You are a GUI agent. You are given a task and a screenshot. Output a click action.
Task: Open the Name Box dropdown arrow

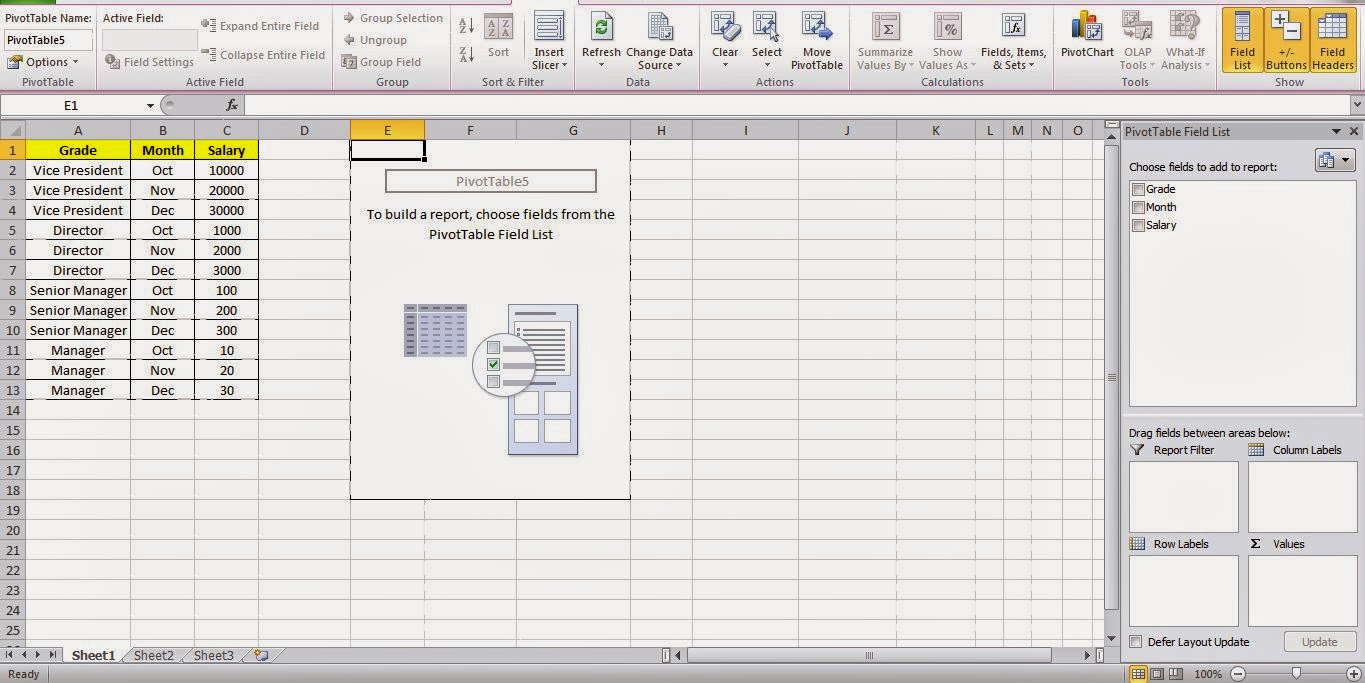pos(150,105)
